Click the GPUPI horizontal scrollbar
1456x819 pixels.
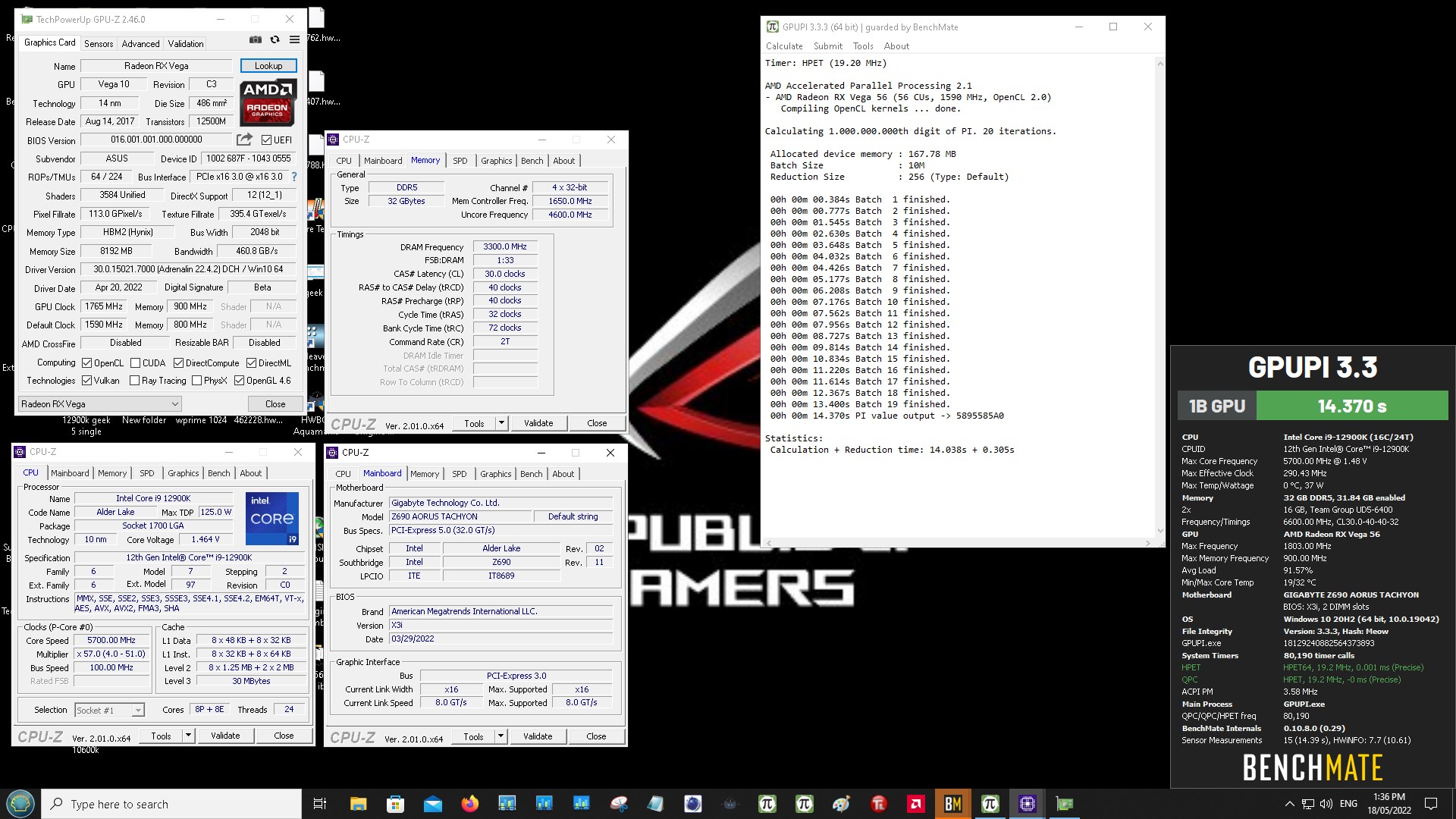pos(958,543)
